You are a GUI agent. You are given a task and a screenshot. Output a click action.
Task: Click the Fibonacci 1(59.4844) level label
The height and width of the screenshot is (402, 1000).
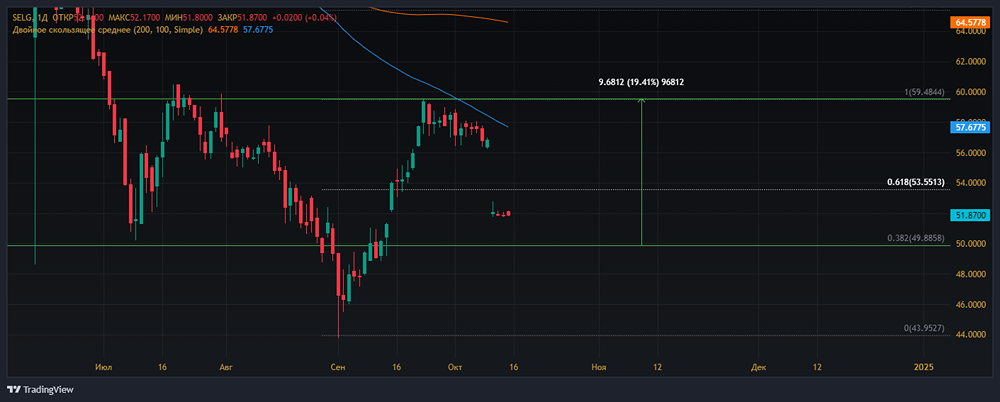point(925,93)
